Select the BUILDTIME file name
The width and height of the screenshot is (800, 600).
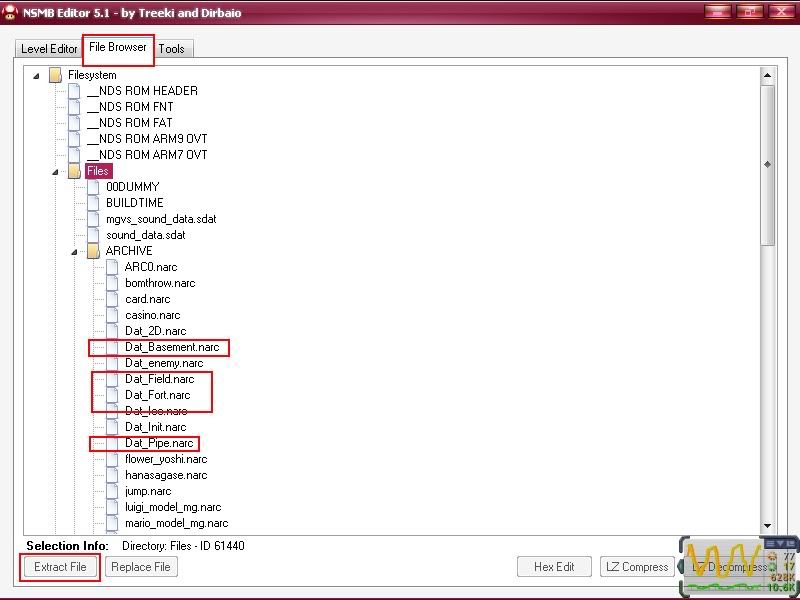[135, 203]
